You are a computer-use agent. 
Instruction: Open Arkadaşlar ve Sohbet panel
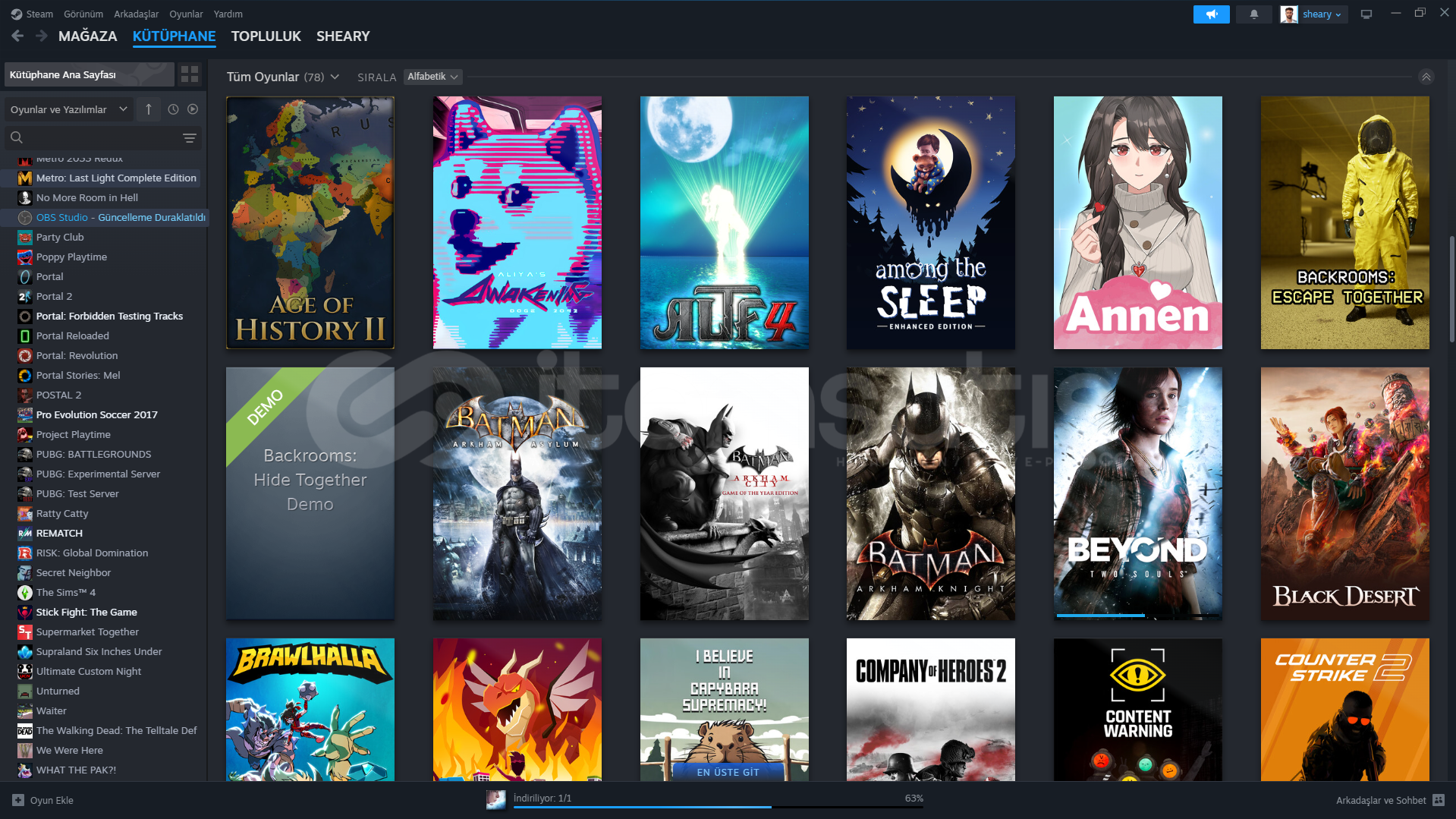pyautogui.click(x=1389, y=800)
